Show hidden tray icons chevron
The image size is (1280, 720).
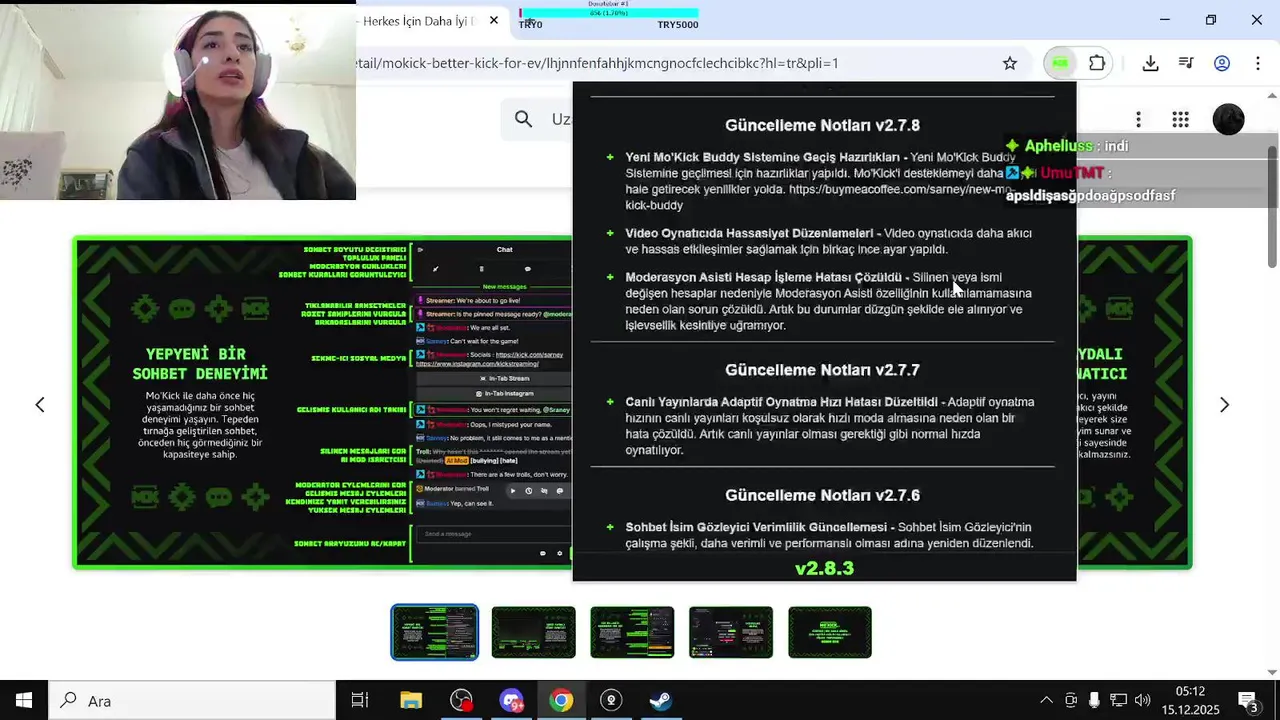(1046, 700)
